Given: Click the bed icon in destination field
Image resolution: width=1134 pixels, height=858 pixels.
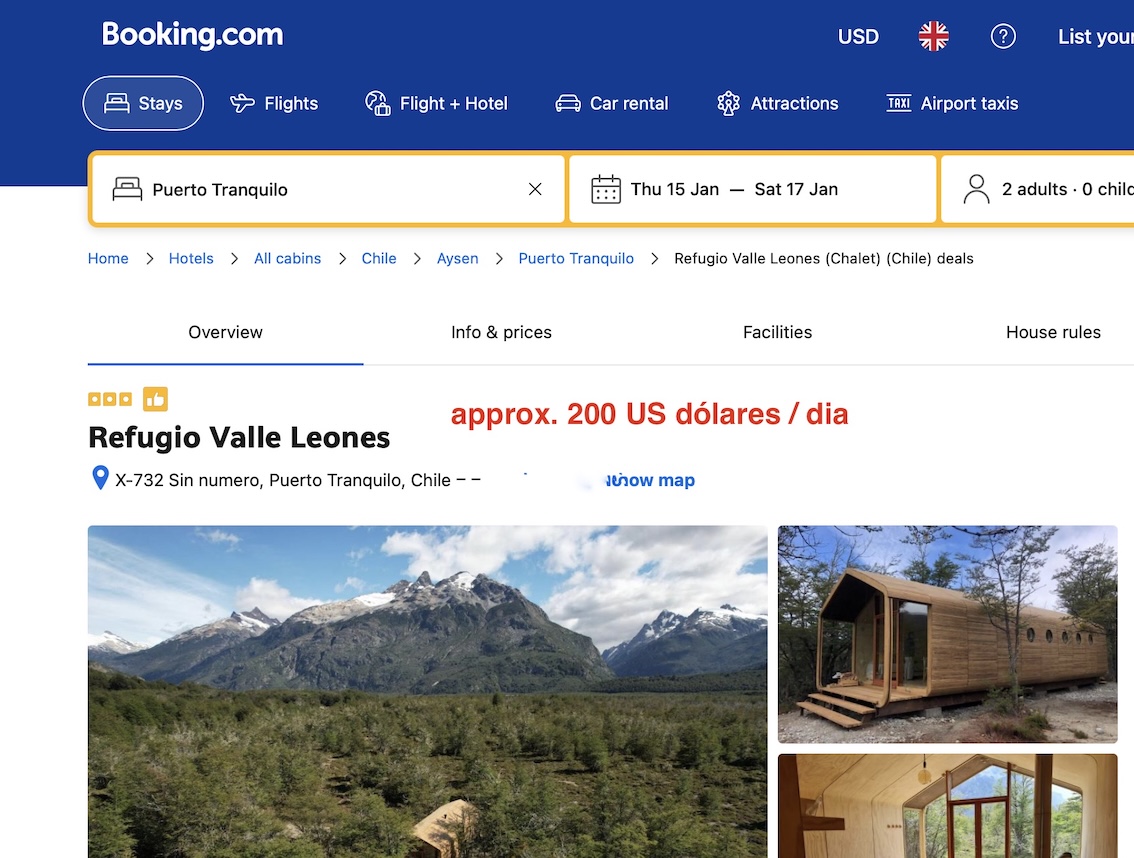Looking at the screenshot, I should 127,190.
